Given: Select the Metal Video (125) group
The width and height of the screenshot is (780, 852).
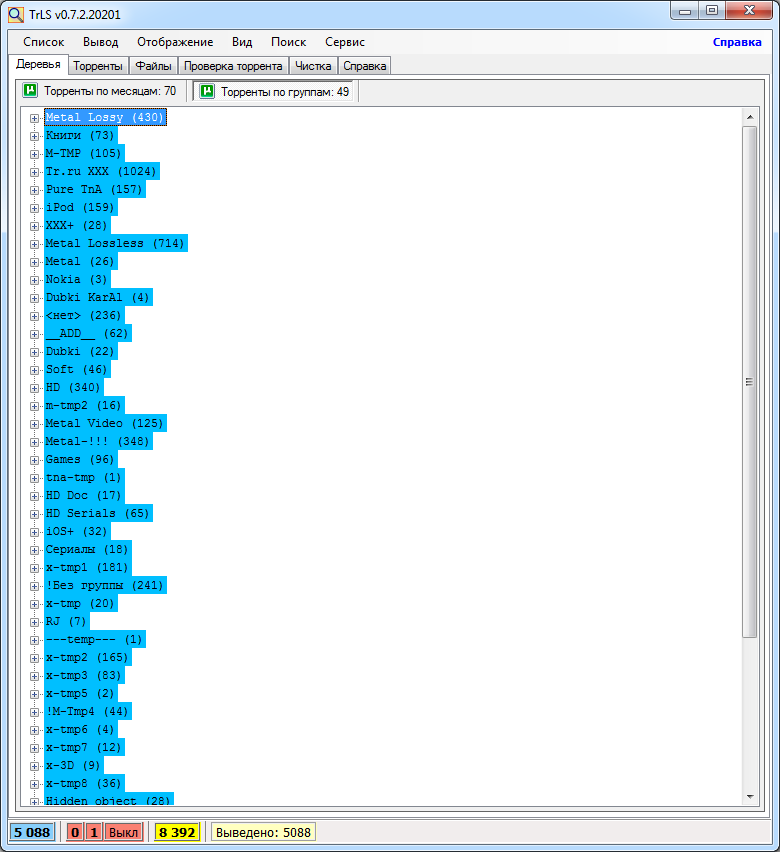Looking at the screenshot, I should coord(105,423).
